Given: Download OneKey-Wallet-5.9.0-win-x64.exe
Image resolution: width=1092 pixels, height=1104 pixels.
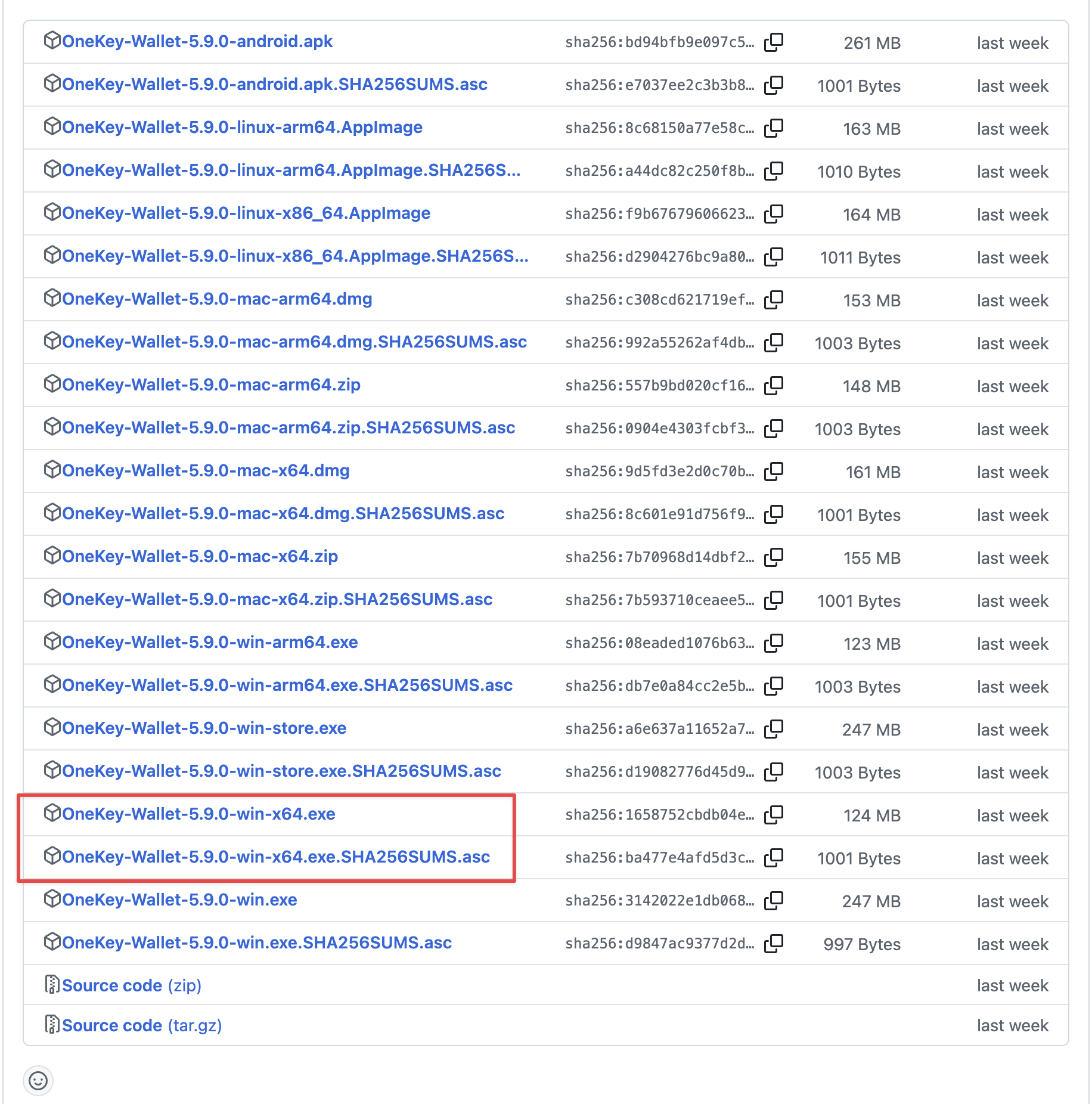Looking at the screenshot, I should click(198, 814).
